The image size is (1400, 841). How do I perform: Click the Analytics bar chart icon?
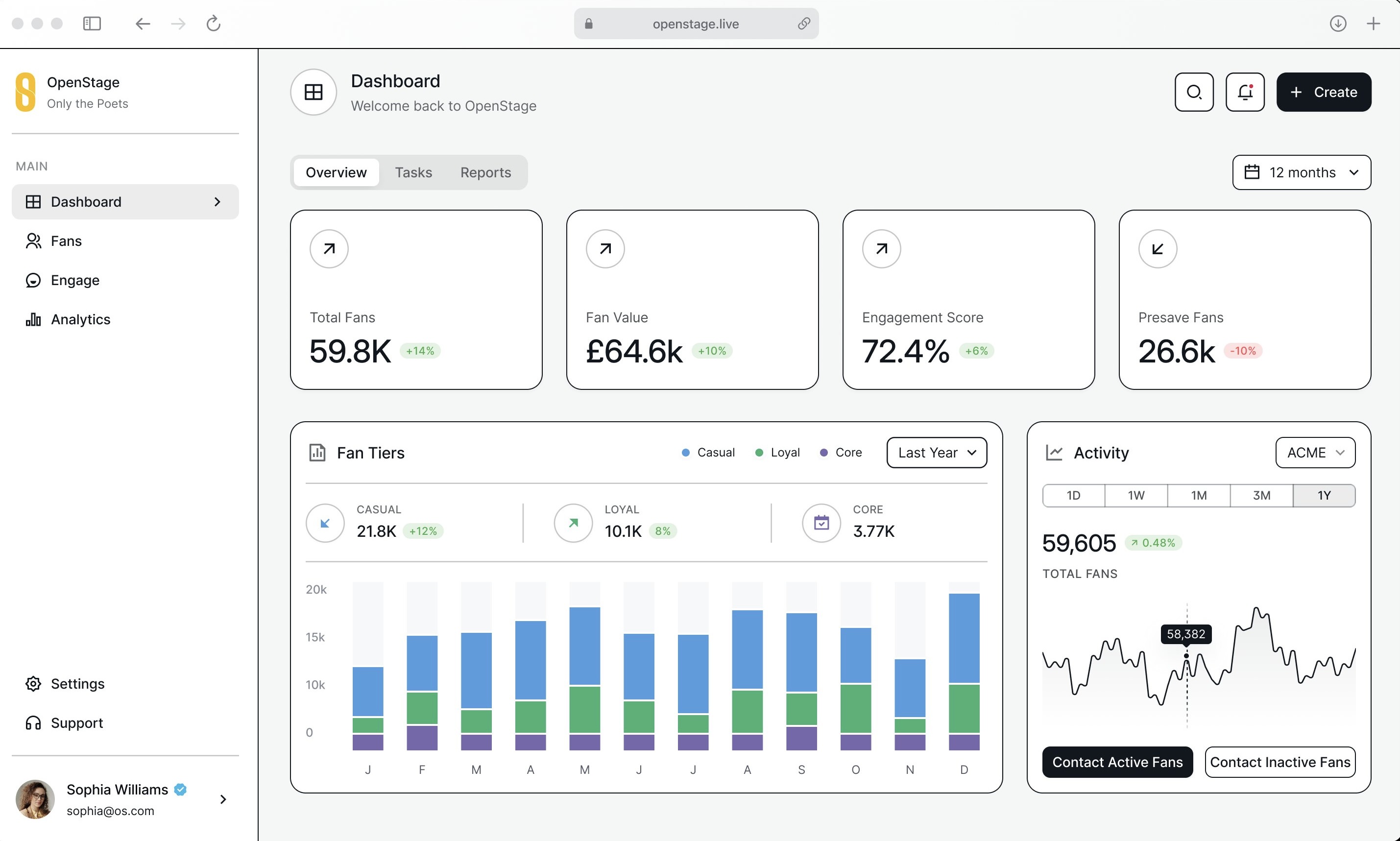(33, 319)
